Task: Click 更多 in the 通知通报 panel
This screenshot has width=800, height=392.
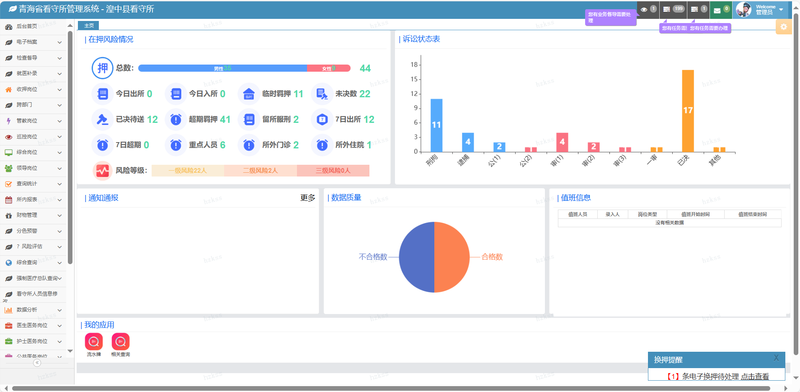Action: coord(308,198)
